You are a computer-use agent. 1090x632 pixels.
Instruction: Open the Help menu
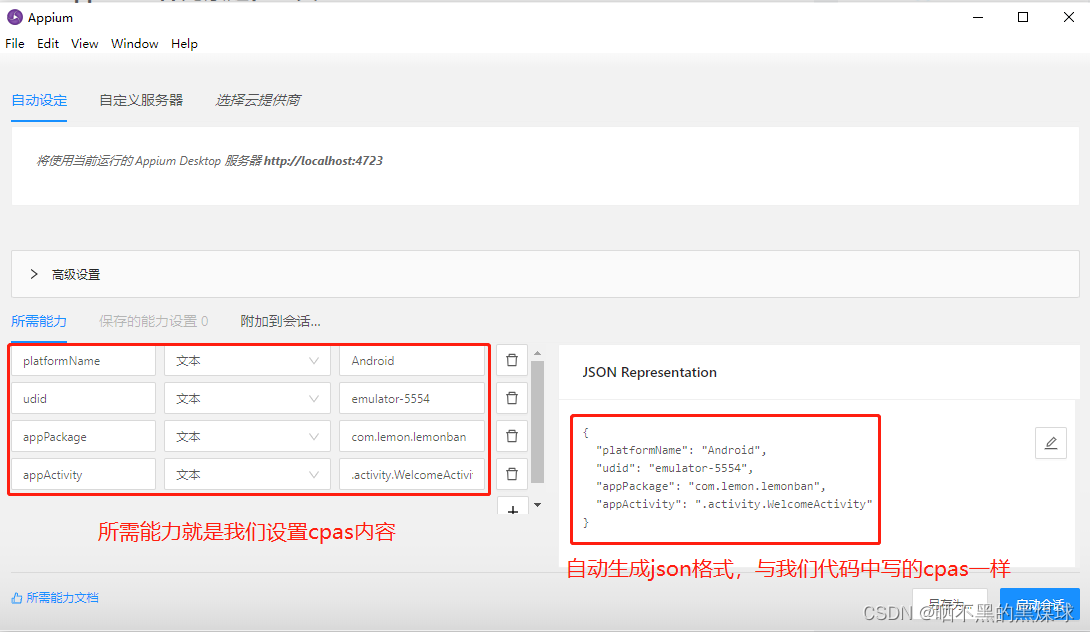pos(184,44)
